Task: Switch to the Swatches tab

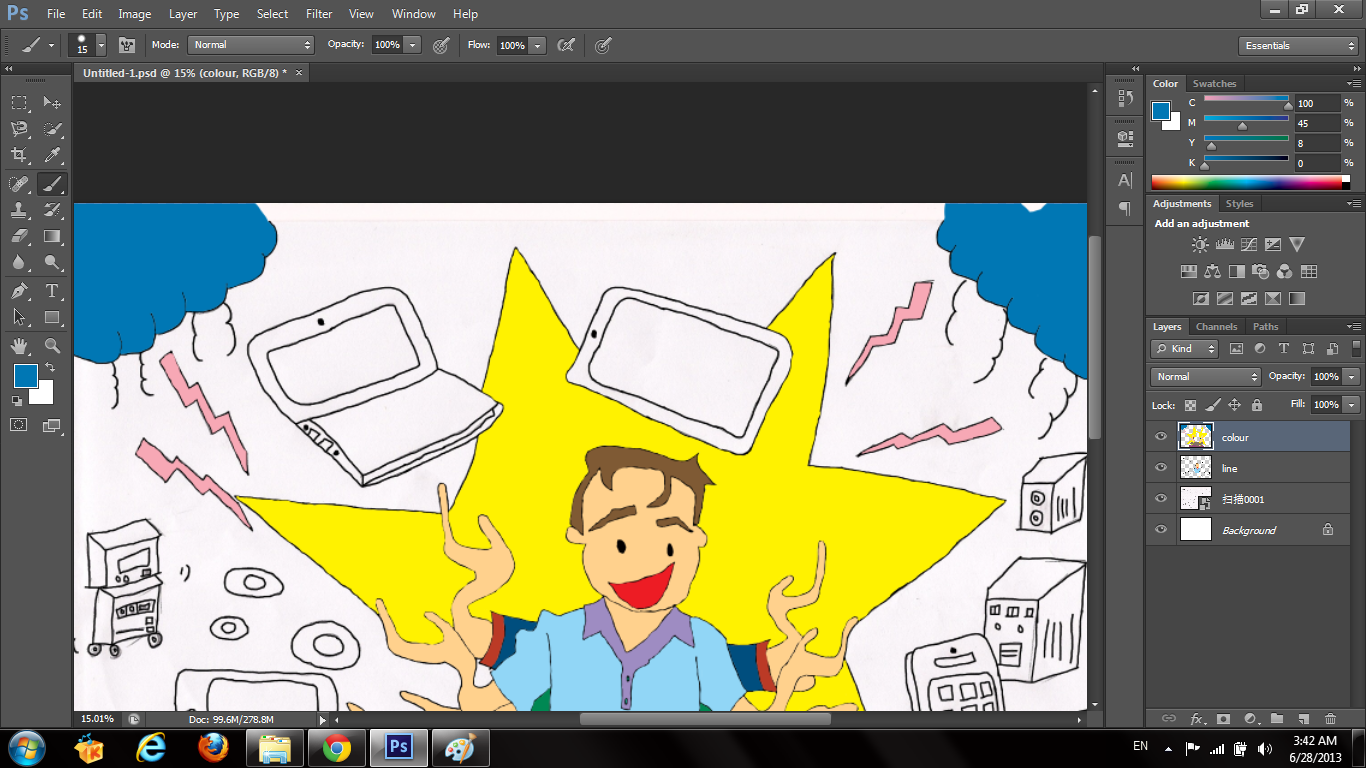Action: pos(1214,84)
